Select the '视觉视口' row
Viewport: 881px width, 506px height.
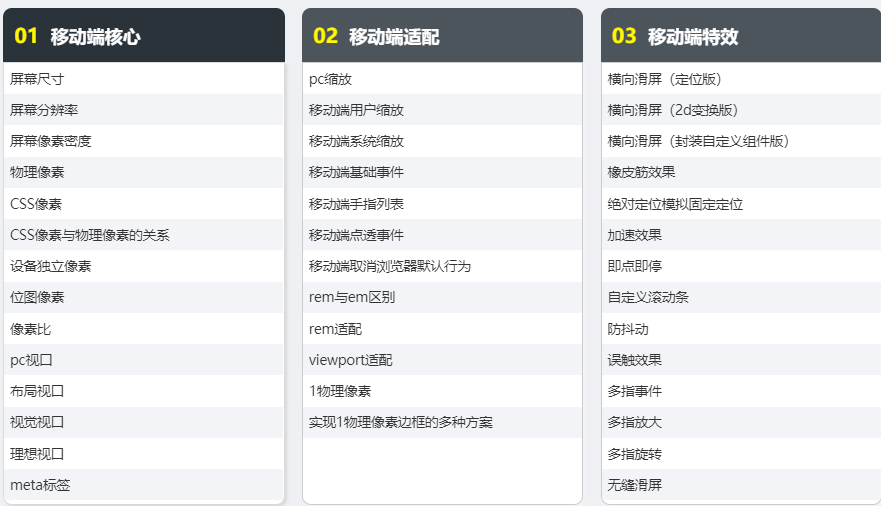tap(144, 422)
